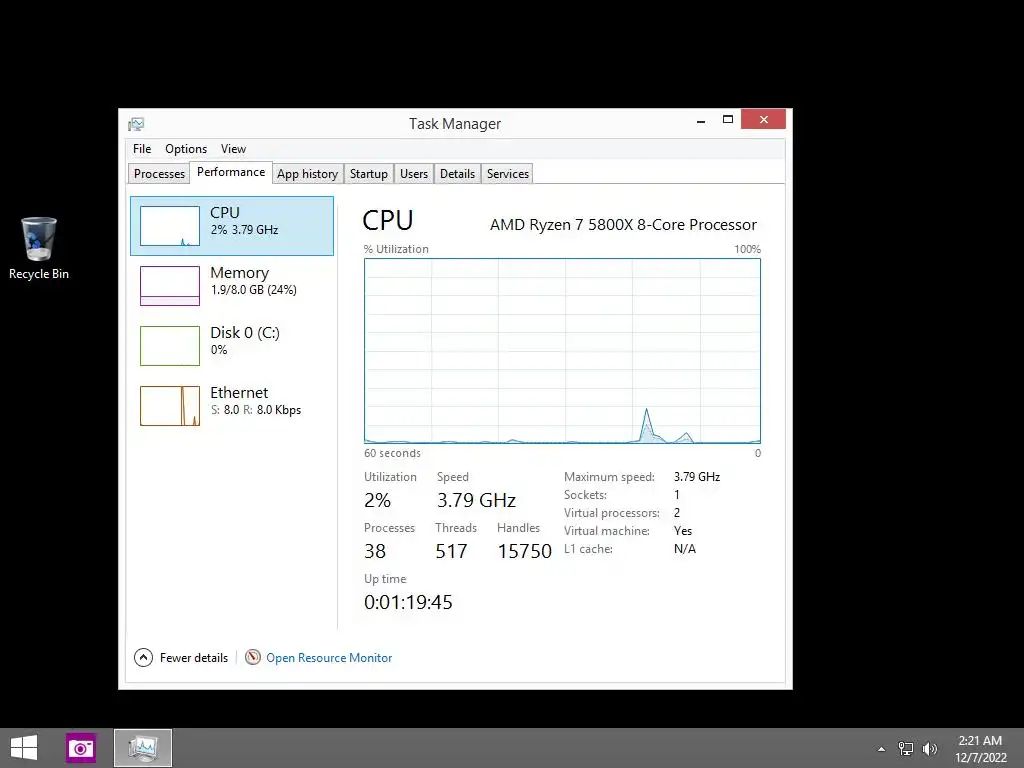
Task: Select the Ethernet mini graph thumbnail
Action: pyautogui.click(x=170, y=406)
